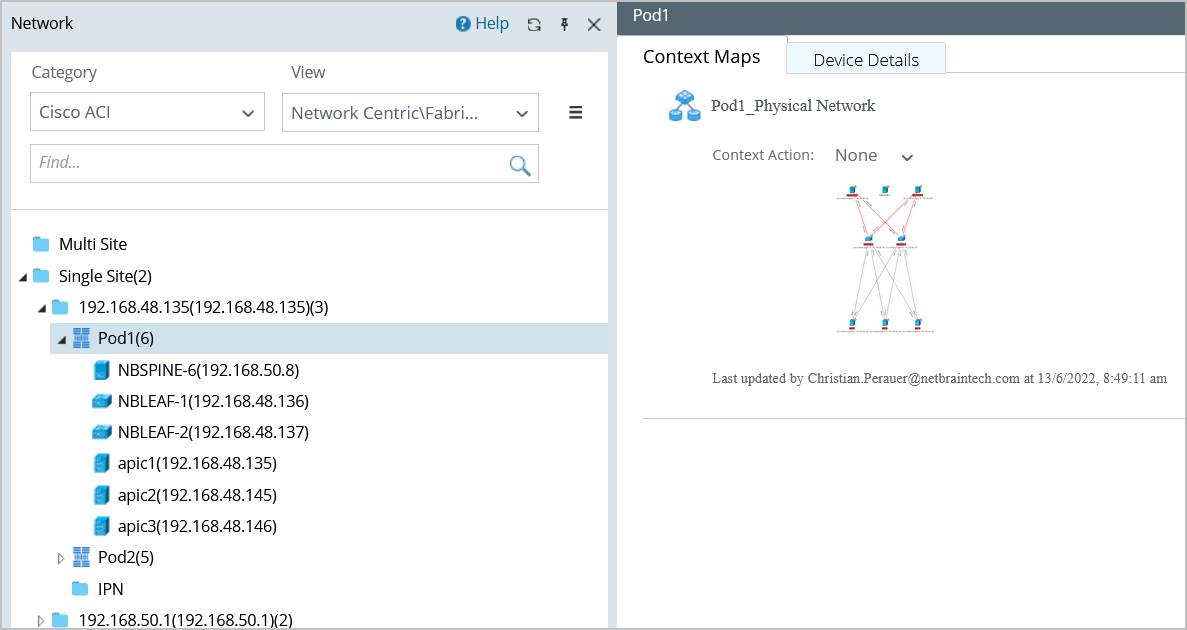Select the Context Maps tab
Viewport: 1187px width, 630px height.
[701, 57]
